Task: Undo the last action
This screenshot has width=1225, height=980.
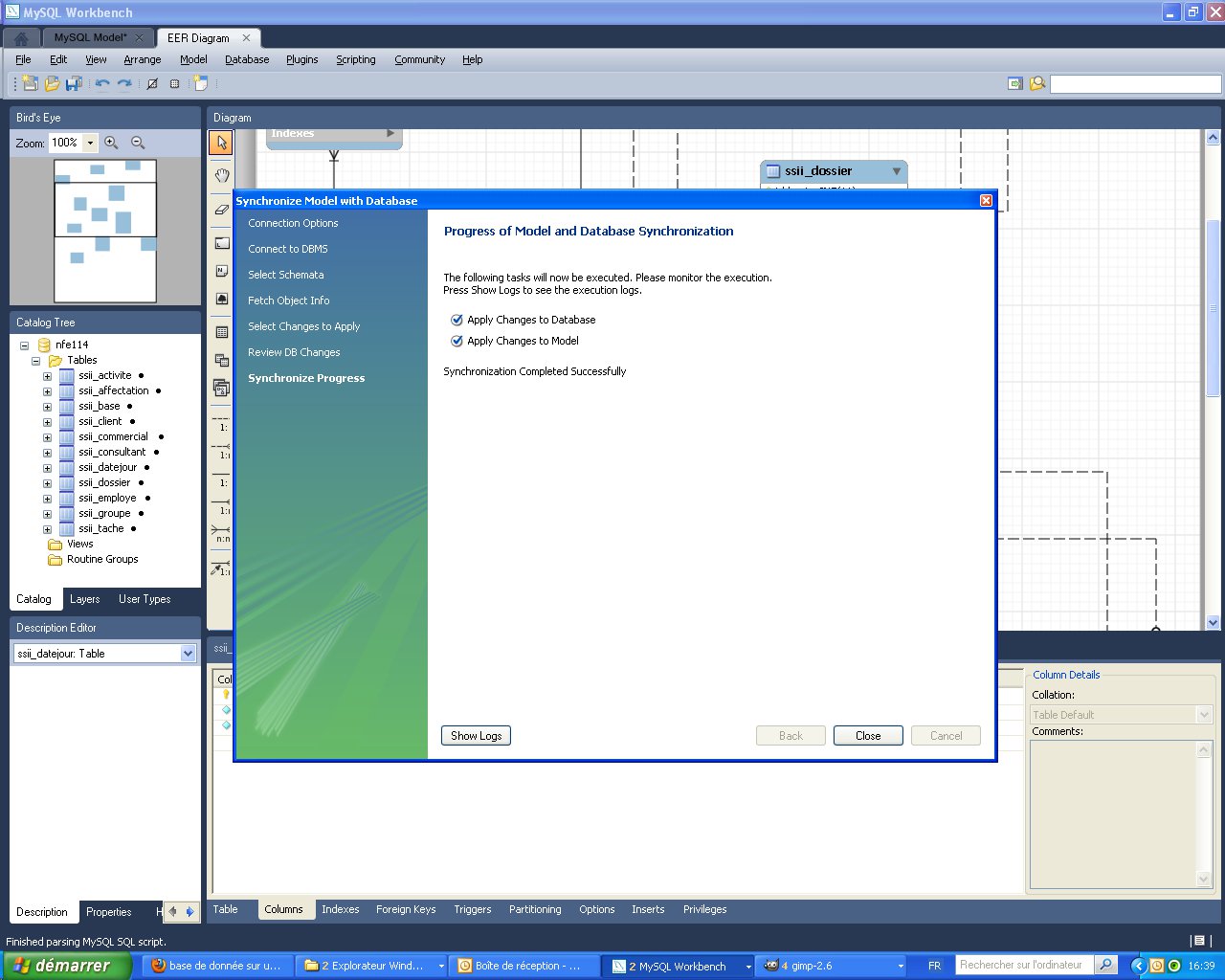Action: coord(102,83)
